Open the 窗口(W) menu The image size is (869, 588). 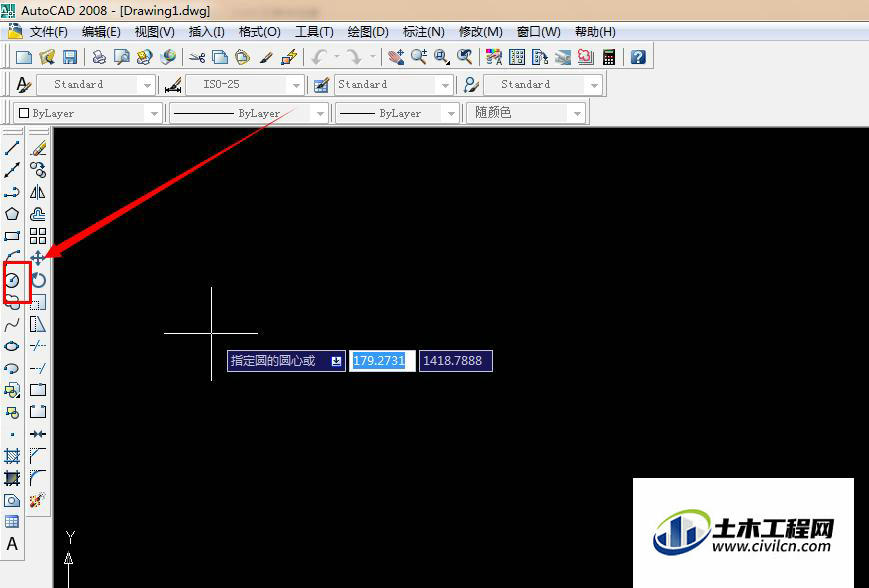pyautogui.click(x=539, y=32)
